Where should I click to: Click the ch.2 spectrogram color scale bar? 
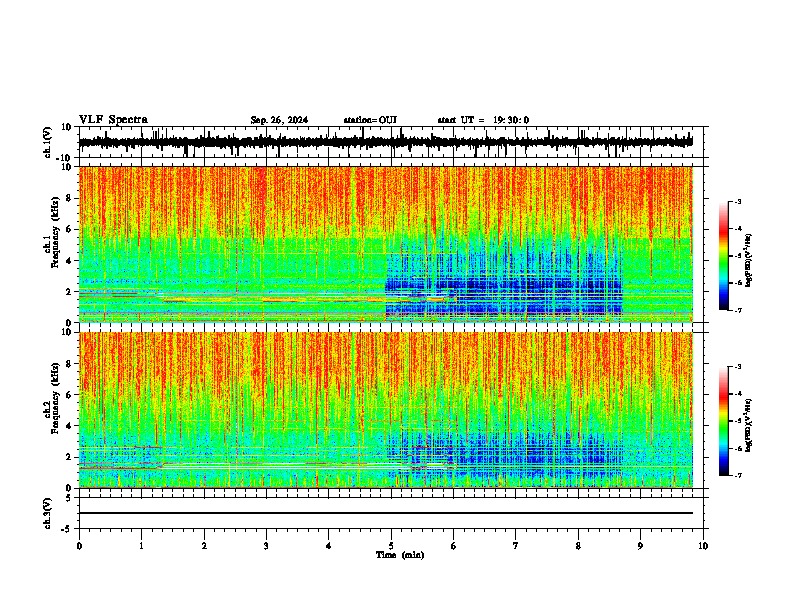pyautogui.click(x=724, y=421)
